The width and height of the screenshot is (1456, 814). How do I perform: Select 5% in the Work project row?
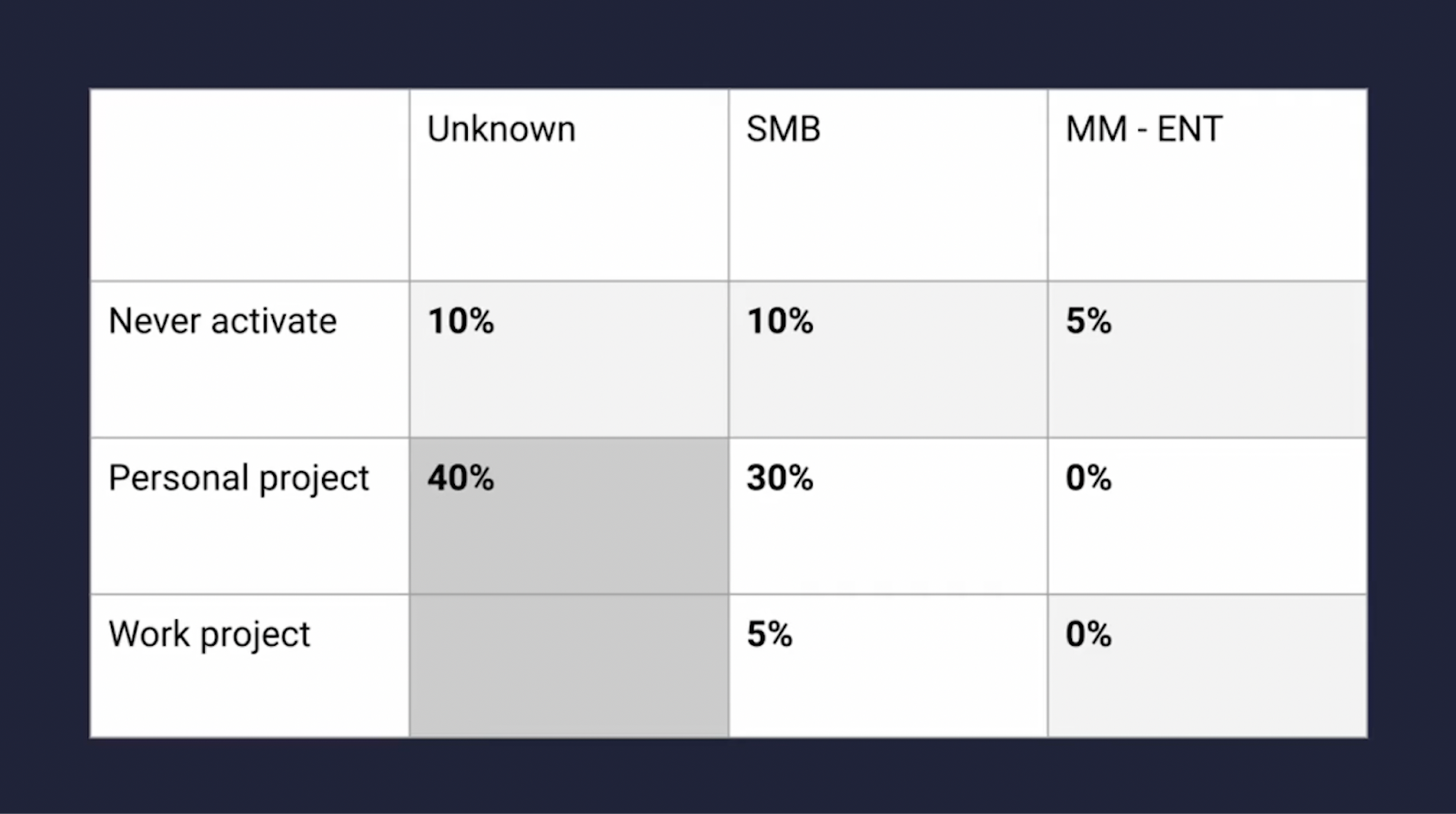pyautogui.click(x=769, y=635)
